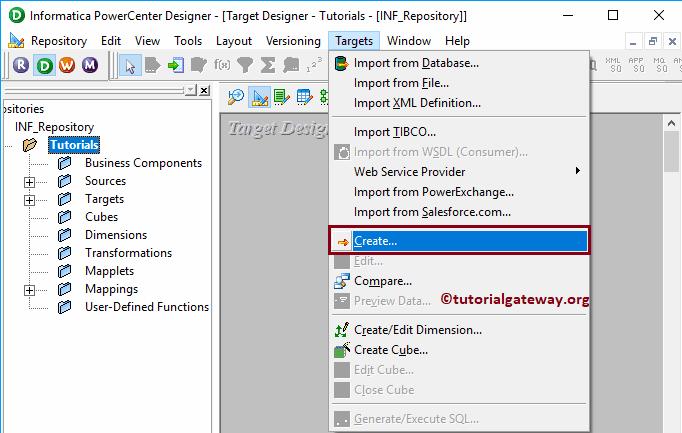The width and height of the screenshot is (682, 433).
Task: Select INF_Repository tree node
Action: tap(54, 127)
